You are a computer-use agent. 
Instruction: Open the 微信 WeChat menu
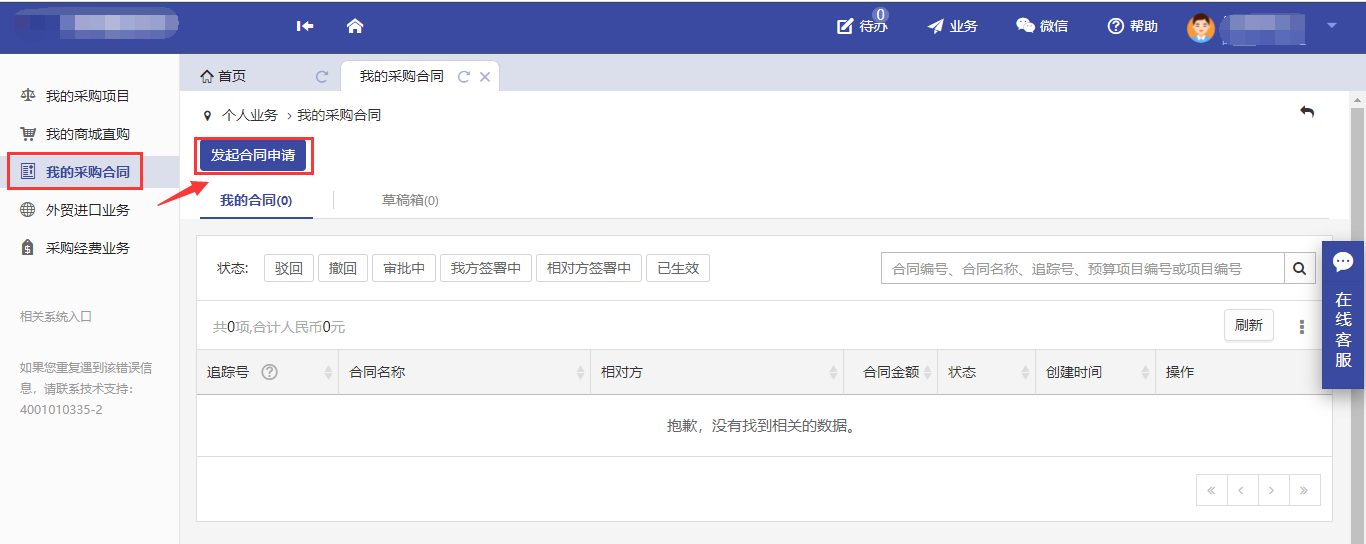click(1041, 26)
